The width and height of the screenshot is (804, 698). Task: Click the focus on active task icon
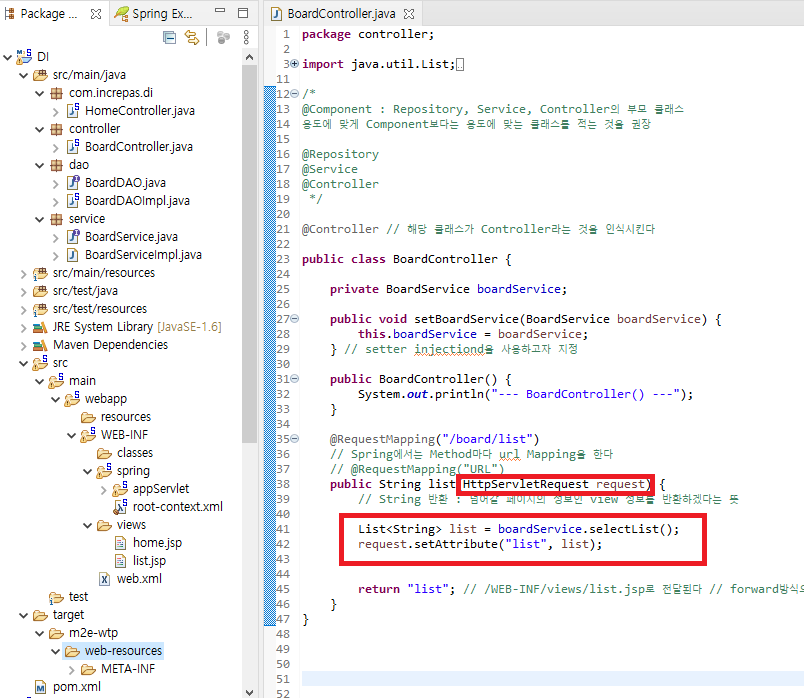click(x=223, y=37)
